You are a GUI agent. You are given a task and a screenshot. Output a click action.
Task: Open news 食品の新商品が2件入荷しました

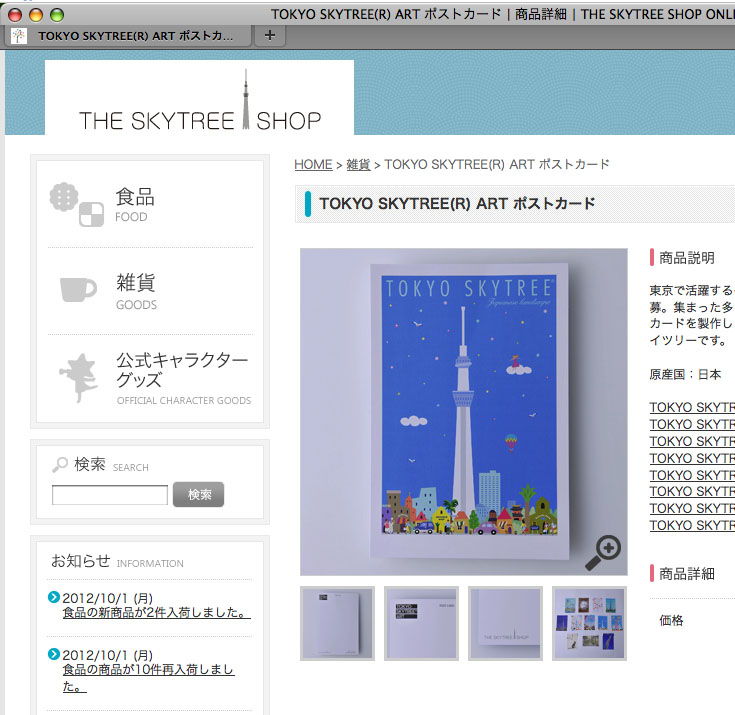click(x=157, y=612)
